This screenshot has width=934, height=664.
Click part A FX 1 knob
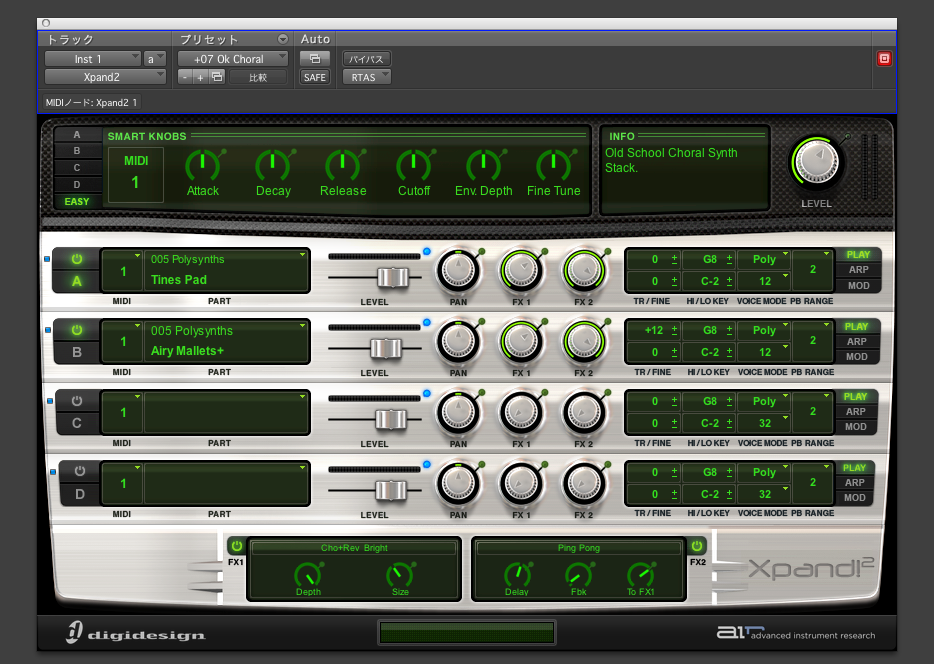click(521, 272)
